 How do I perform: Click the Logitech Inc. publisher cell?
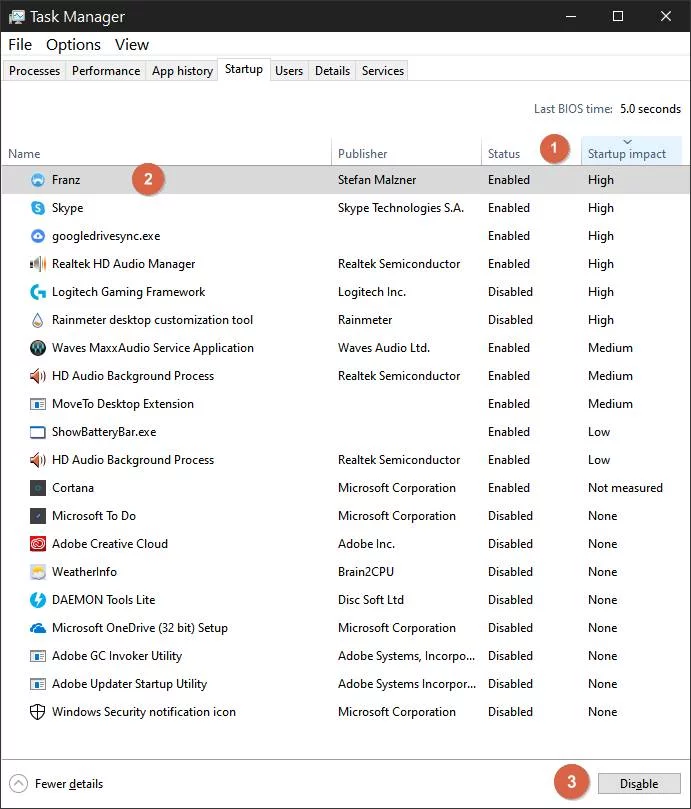click(372, 292)
